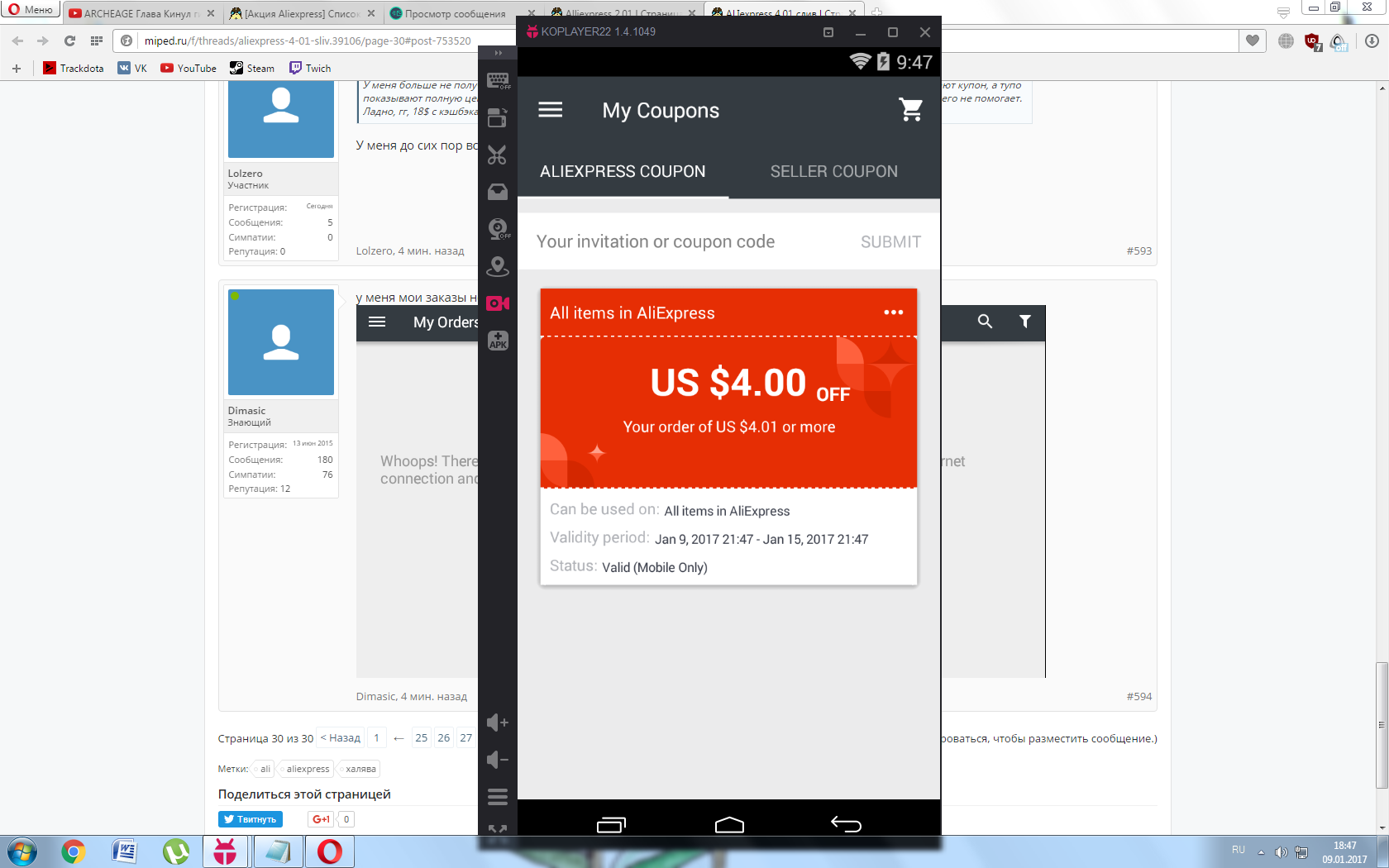
Task: Open Opera from taskbar
Action: point(329,851)
